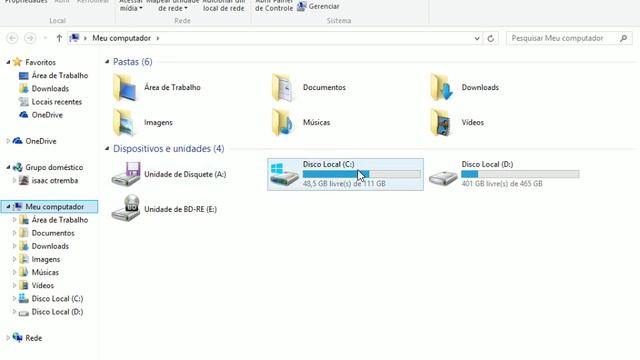Collapse the Favoritos tree node
The height and width of the screenshot is (360, 640).
(8, 62)
